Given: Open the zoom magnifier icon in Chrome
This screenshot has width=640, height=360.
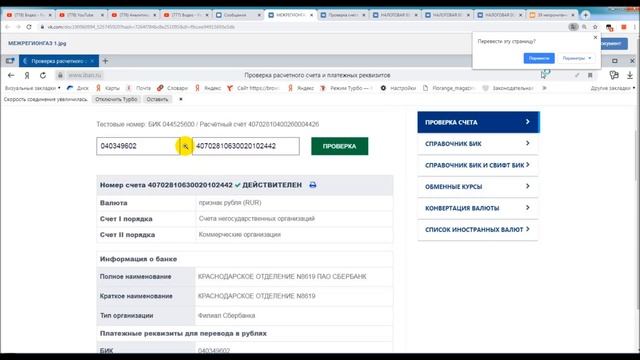Looking at the screenshot, I should (x=584, y=27).
